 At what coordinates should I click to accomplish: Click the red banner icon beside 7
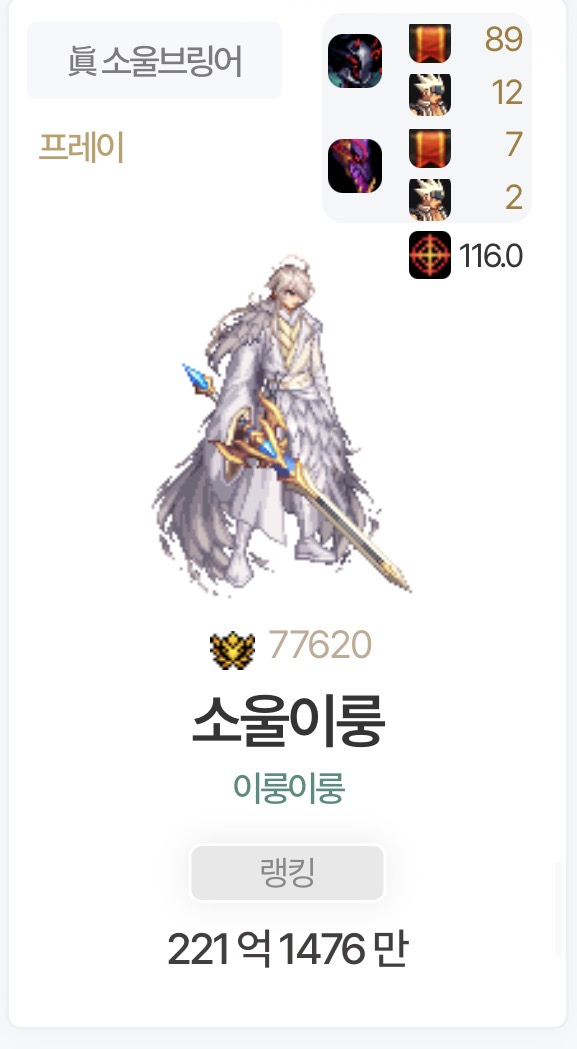pos(430,149)
